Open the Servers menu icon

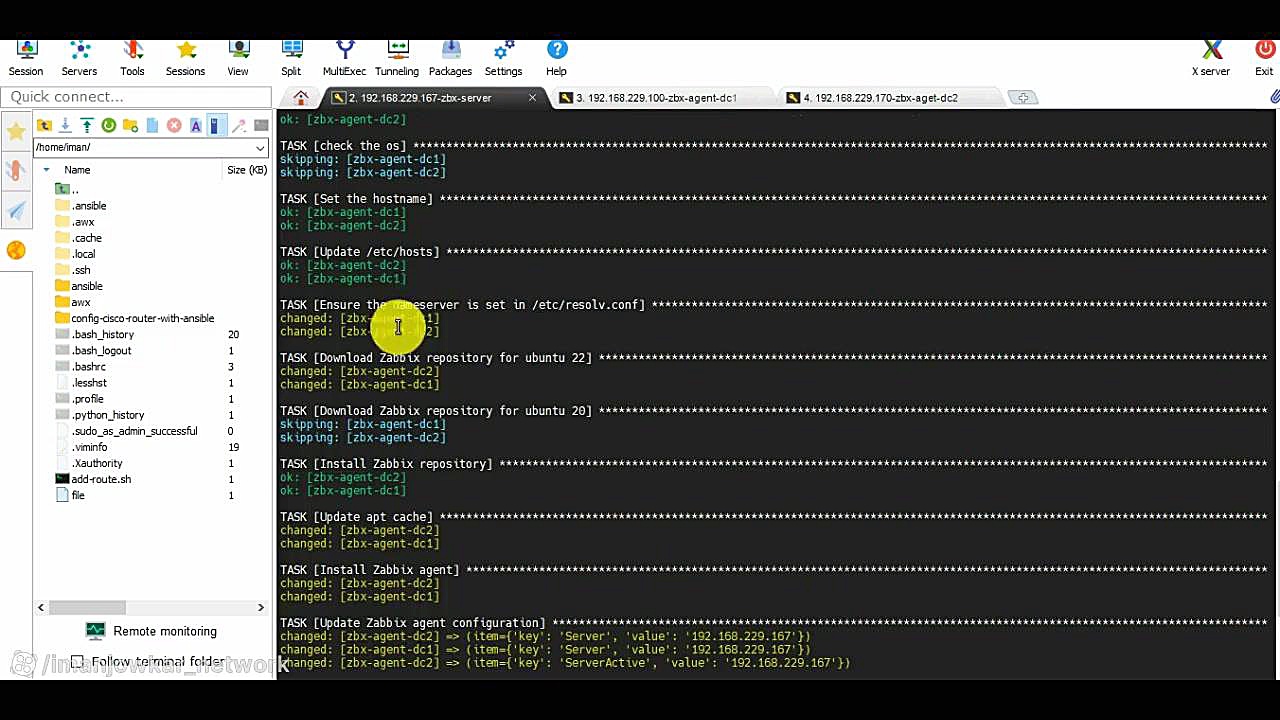(x=79, y=59)
